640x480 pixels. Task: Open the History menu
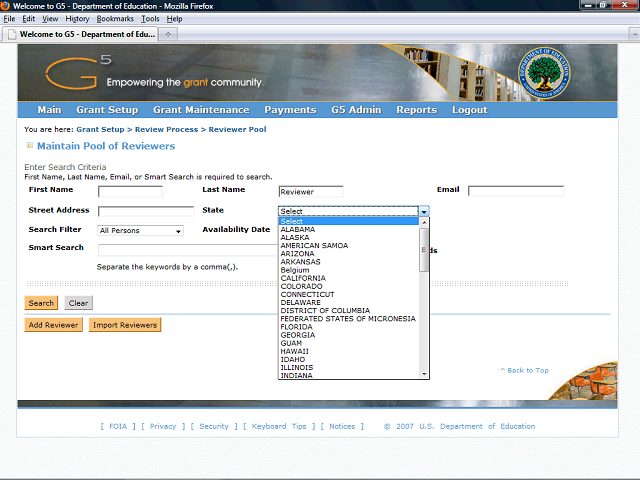tap(77, 19)
